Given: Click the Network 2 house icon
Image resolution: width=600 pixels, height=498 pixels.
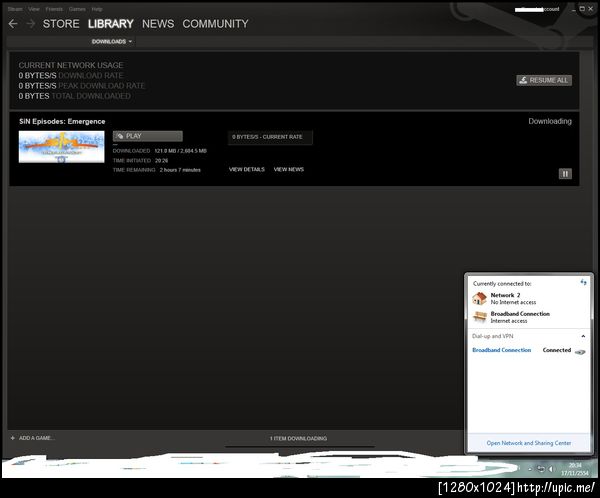Looking at the screenshot, I should point(479,298).
